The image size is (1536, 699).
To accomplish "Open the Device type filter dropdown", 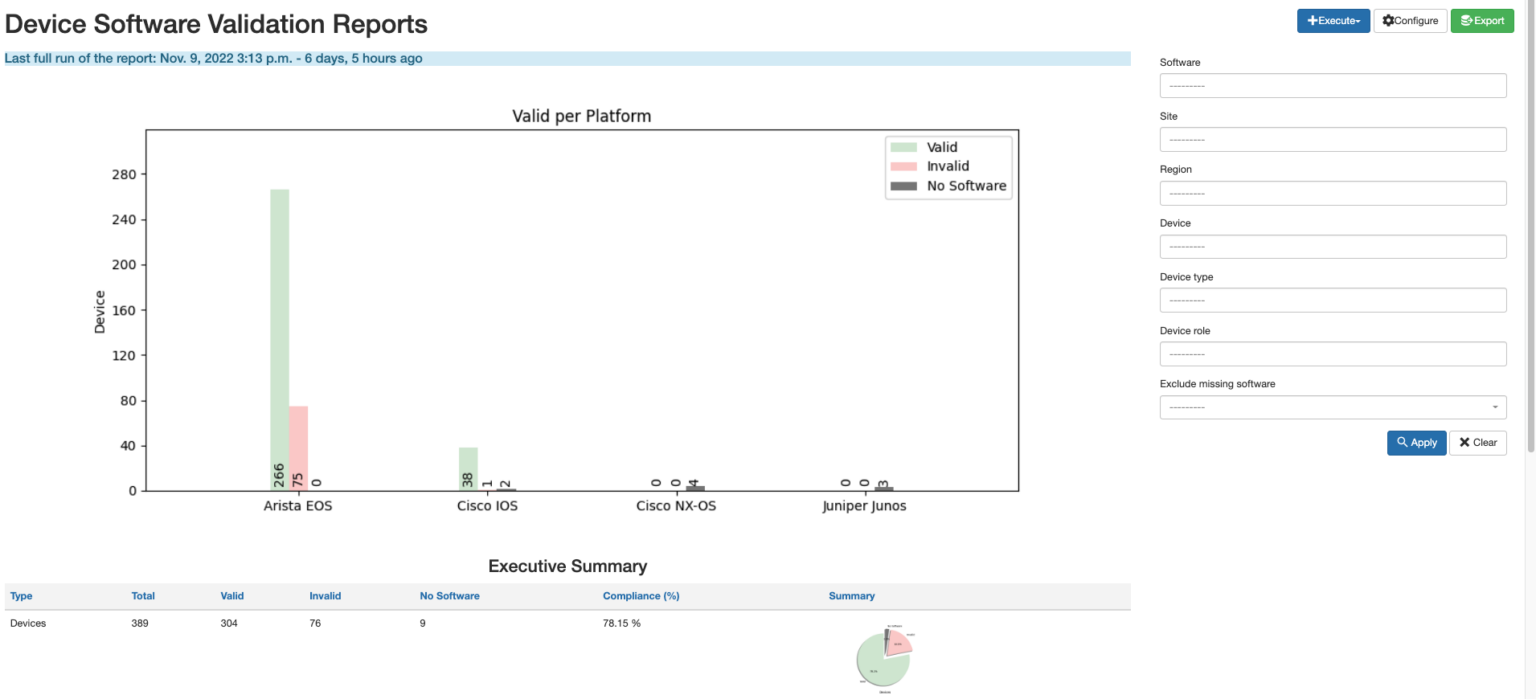I will pos(1332,299).
